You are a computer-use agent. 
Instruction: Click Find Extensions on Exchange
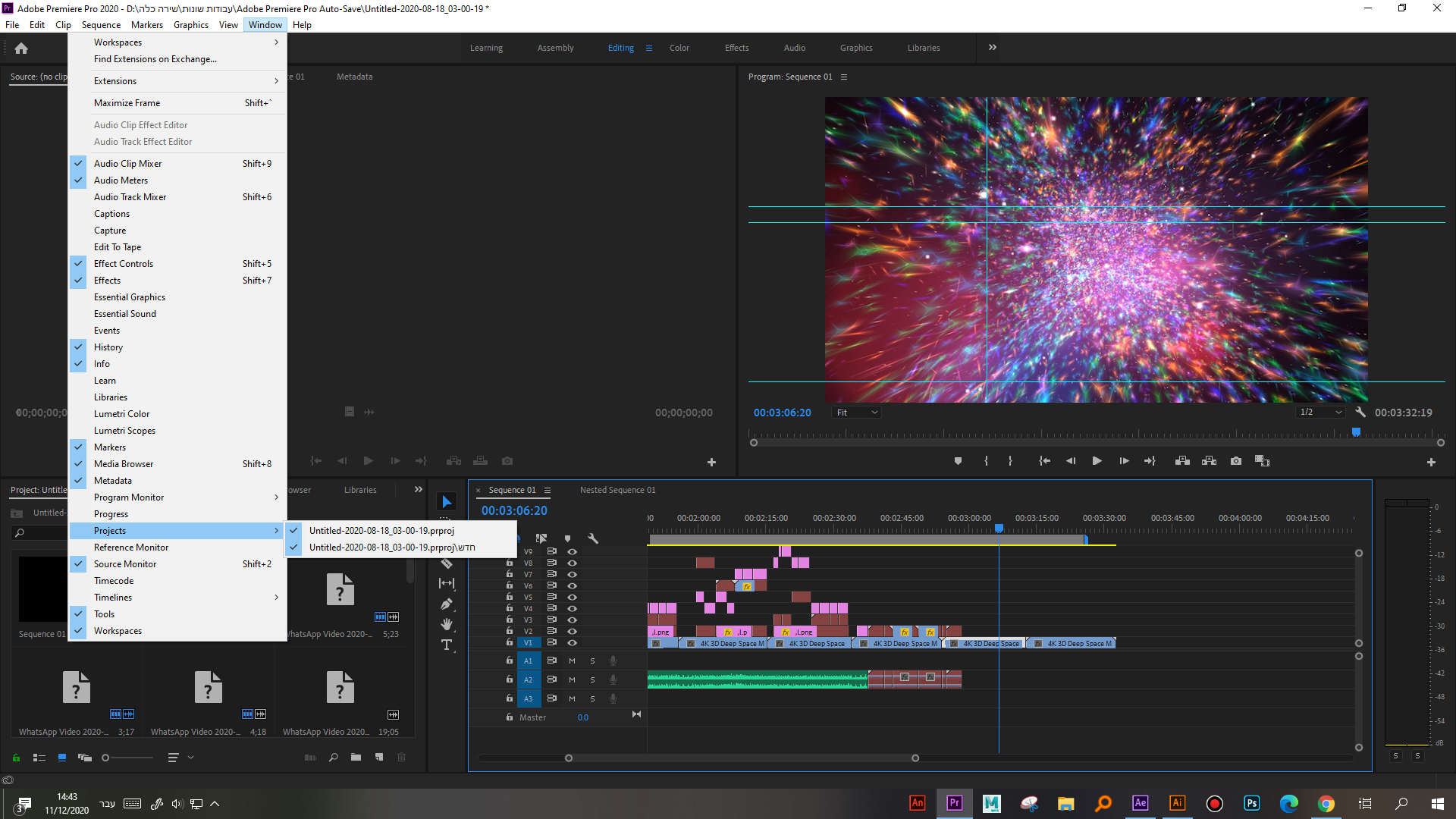(155, 59)
